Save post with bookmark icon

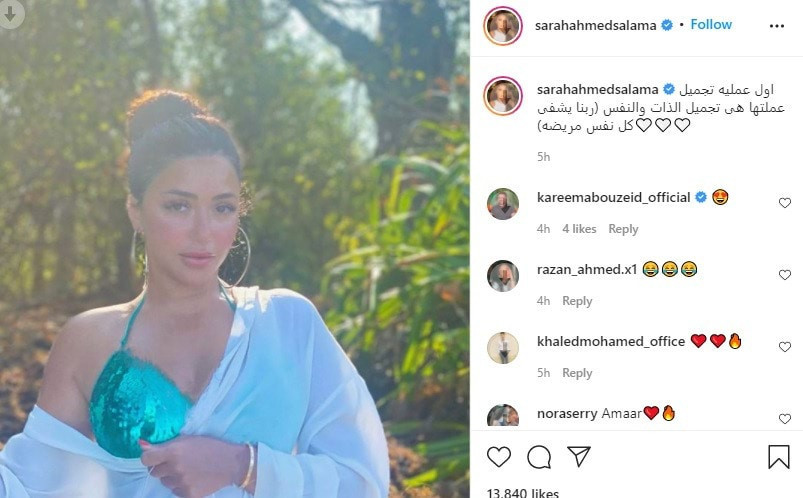click(x=778, y=456)
